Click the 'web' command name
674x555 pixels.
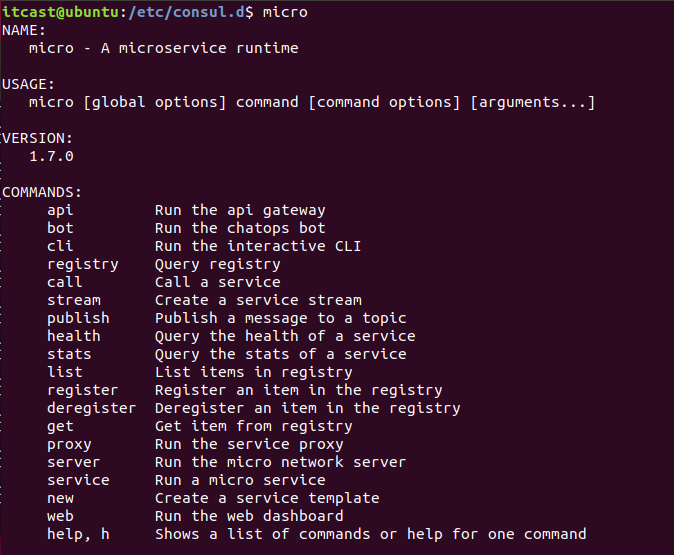[60, 516]
